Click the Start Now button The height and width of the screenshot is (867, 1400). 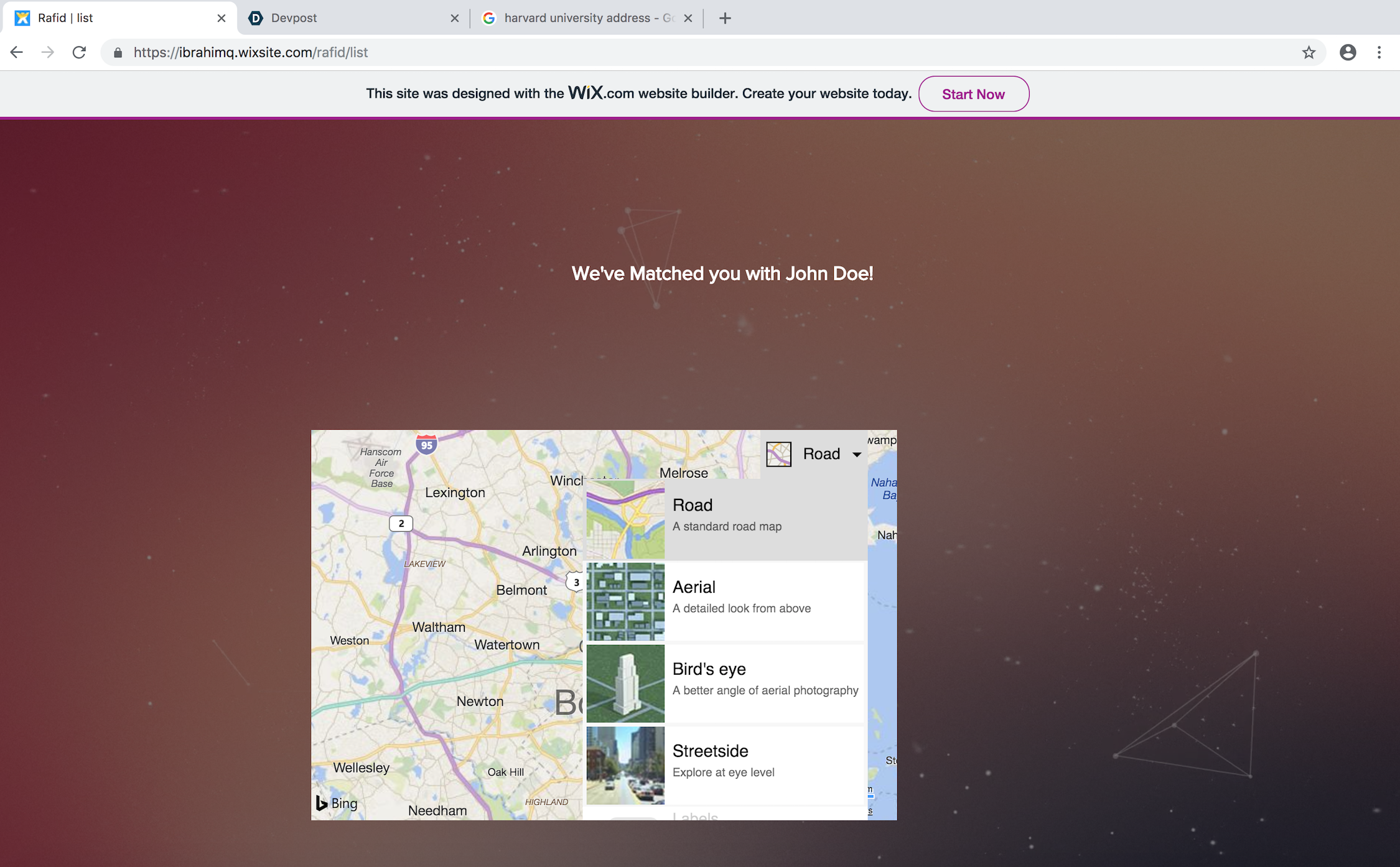pos(973,94)
